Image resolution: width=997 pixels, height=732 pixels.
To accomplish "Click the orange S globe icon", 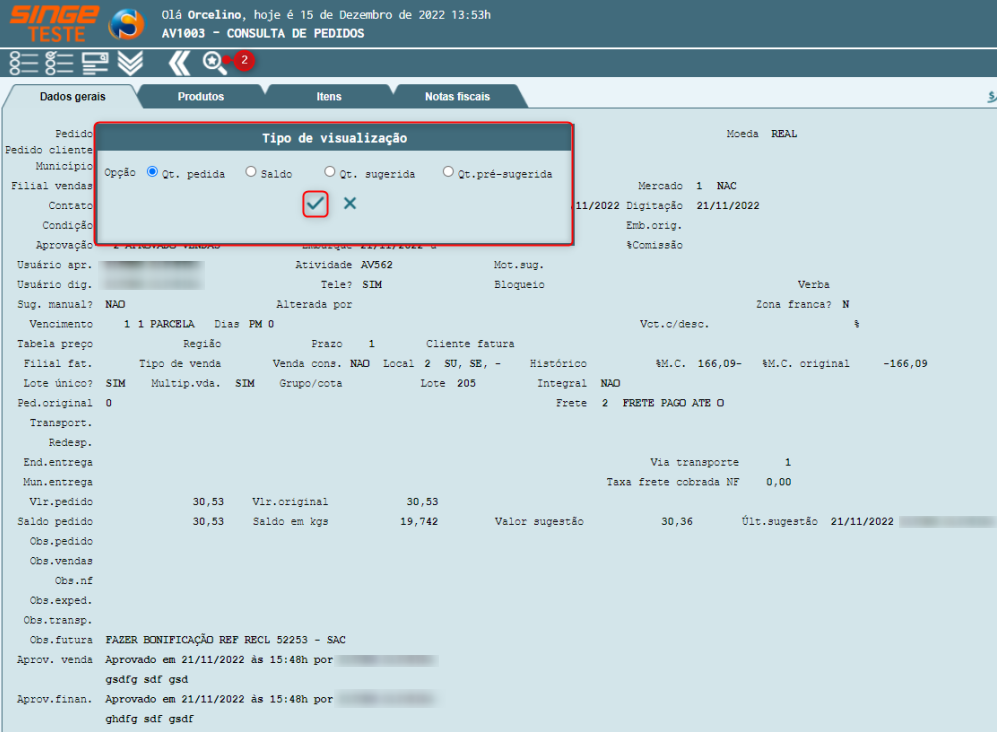I will pos(126,24).
